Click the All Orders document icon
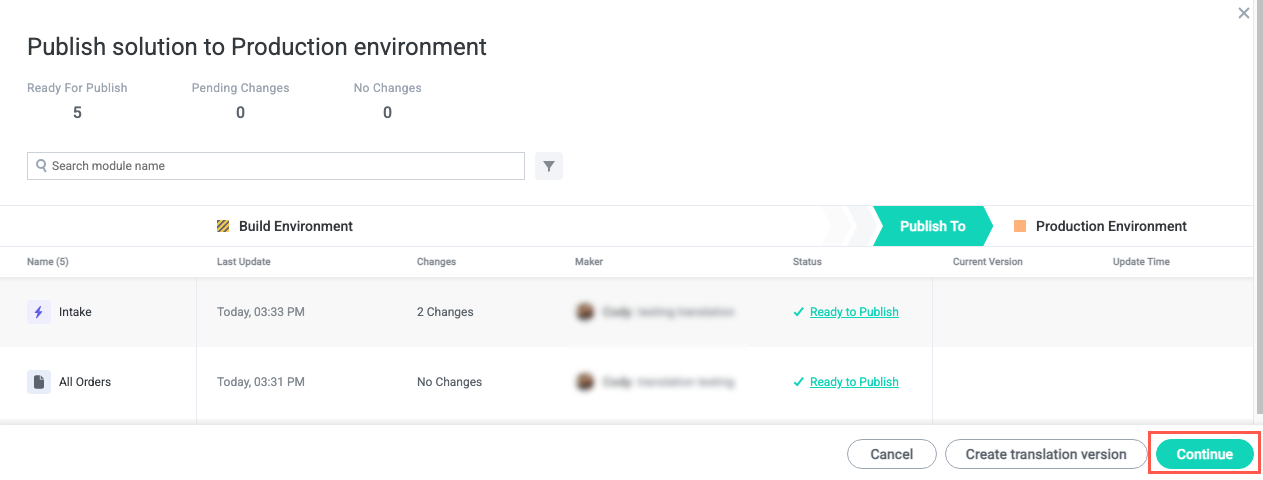1263x480 pixels. [39, 382]
